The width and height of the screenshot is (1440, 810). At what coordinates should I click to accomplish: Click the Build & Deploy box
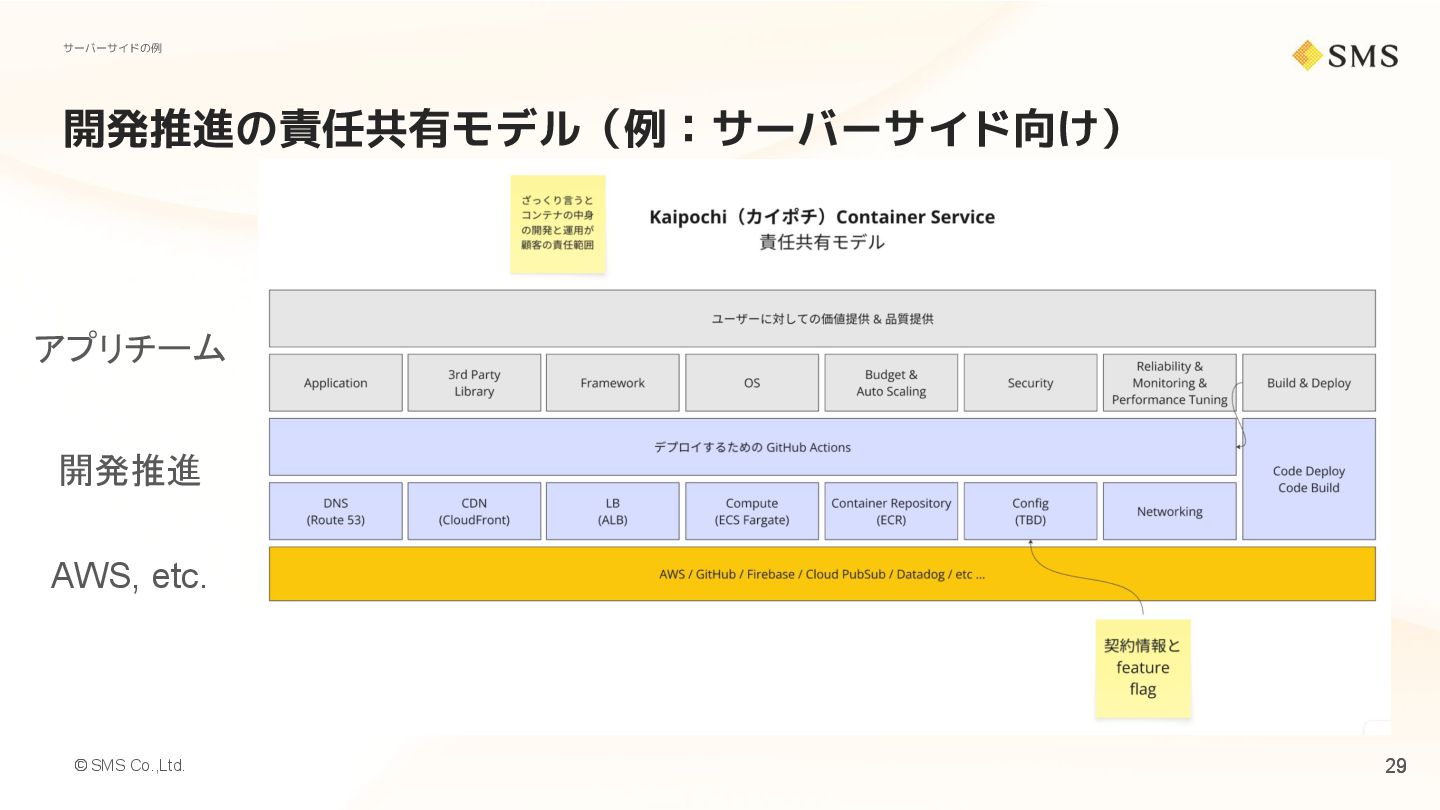pos(1309,383)
